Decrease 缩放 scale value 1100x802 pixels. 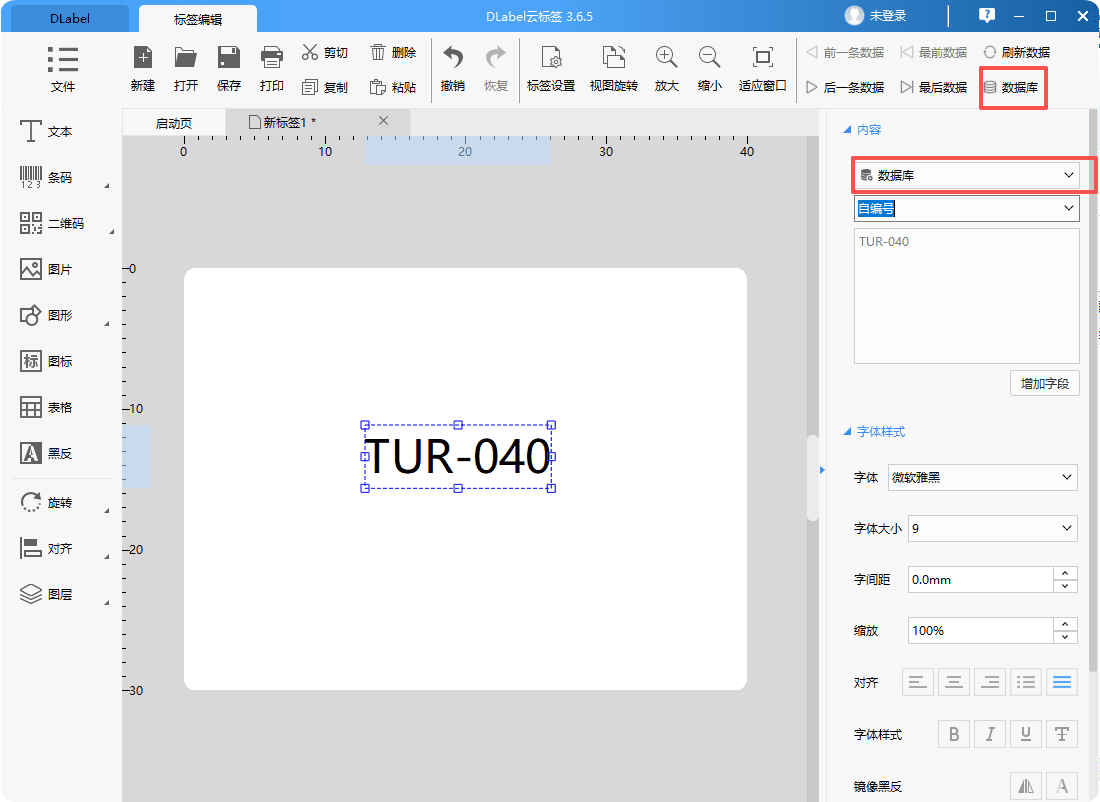pos(1065,637)
